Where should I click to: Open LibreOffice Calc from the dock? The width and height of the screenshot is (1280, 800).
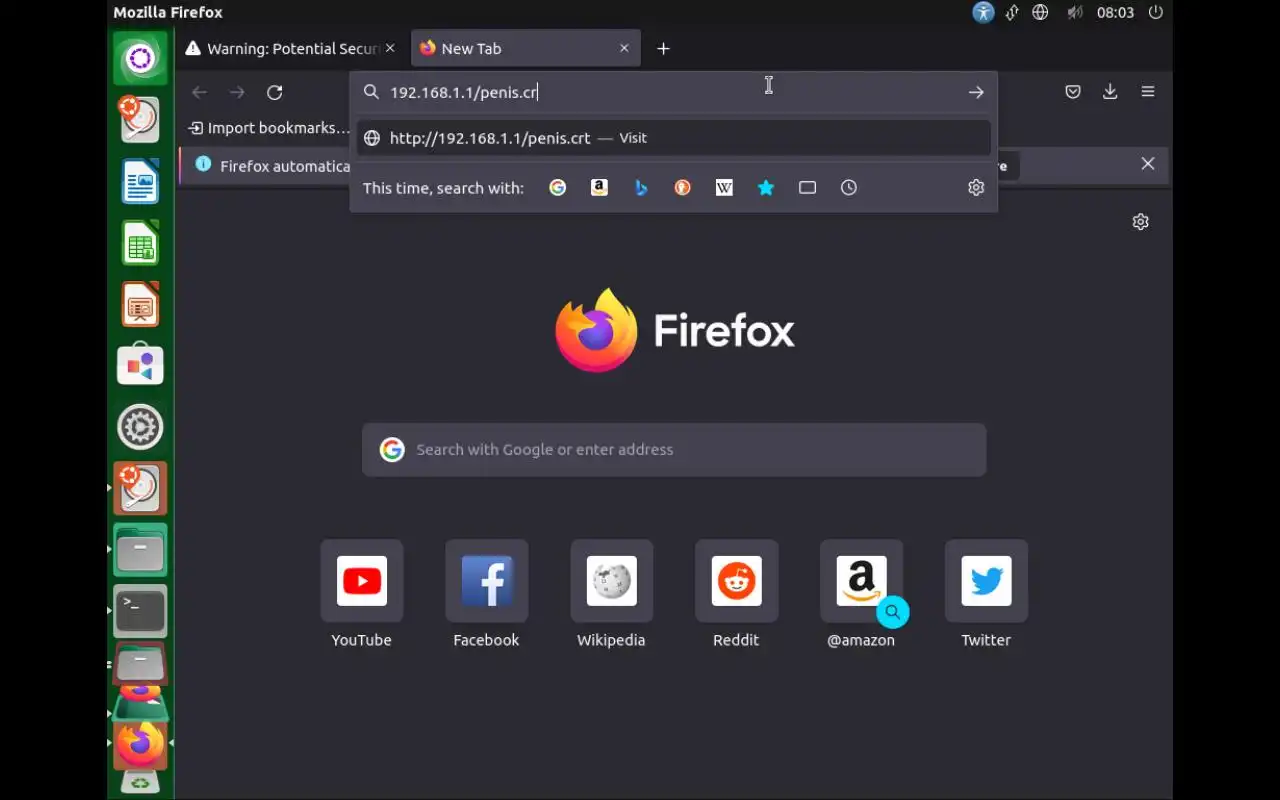[140, 243]
